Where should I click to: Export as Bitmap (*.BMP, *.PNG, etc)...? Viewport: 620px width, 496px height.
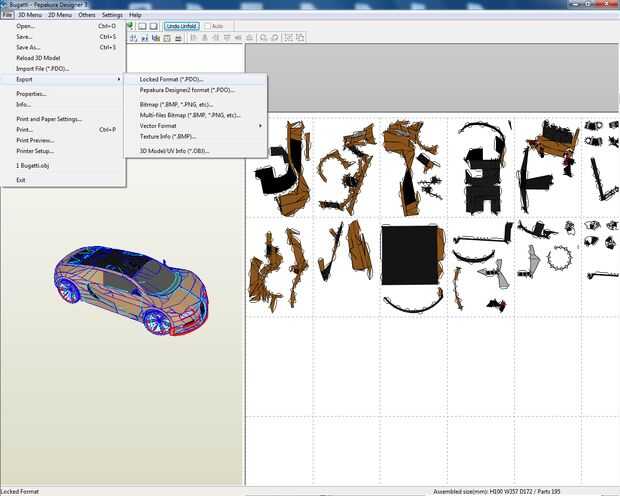coord(195,105)
